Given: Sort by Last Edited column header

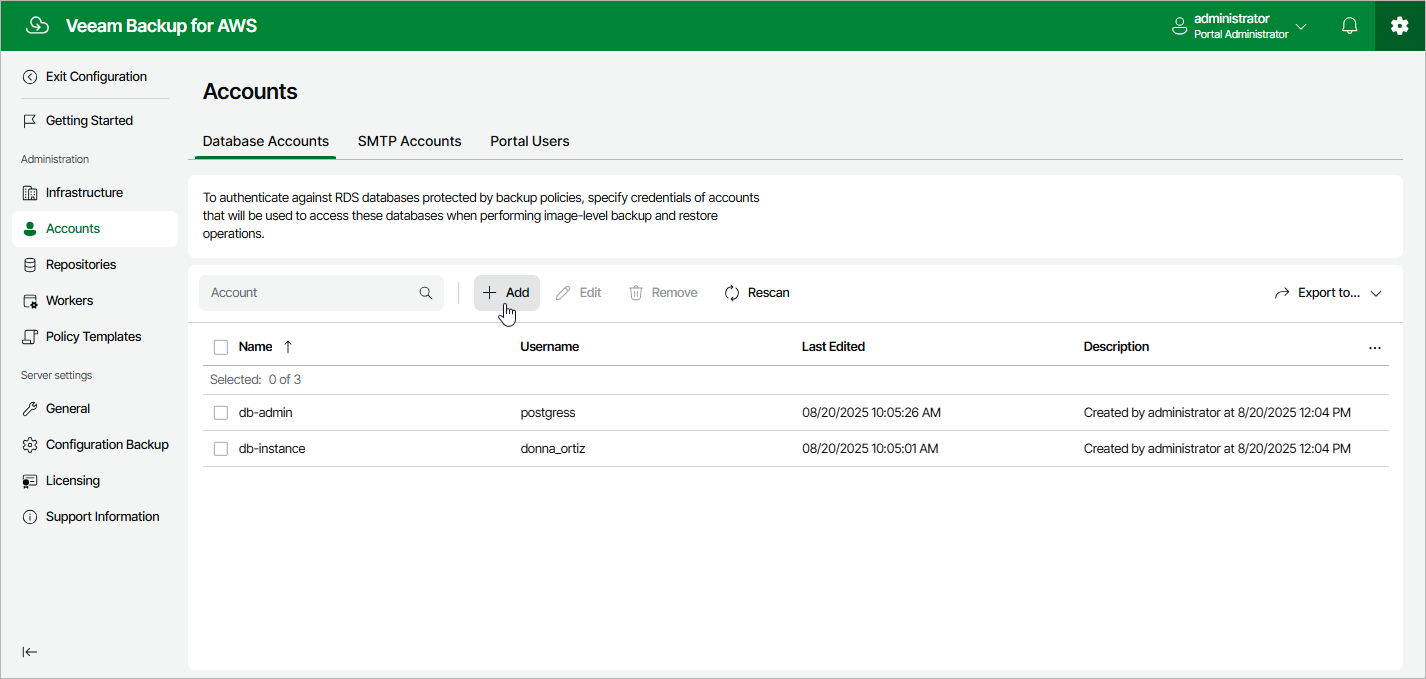Looking at the screenshot, I should (x=833, y=347).
